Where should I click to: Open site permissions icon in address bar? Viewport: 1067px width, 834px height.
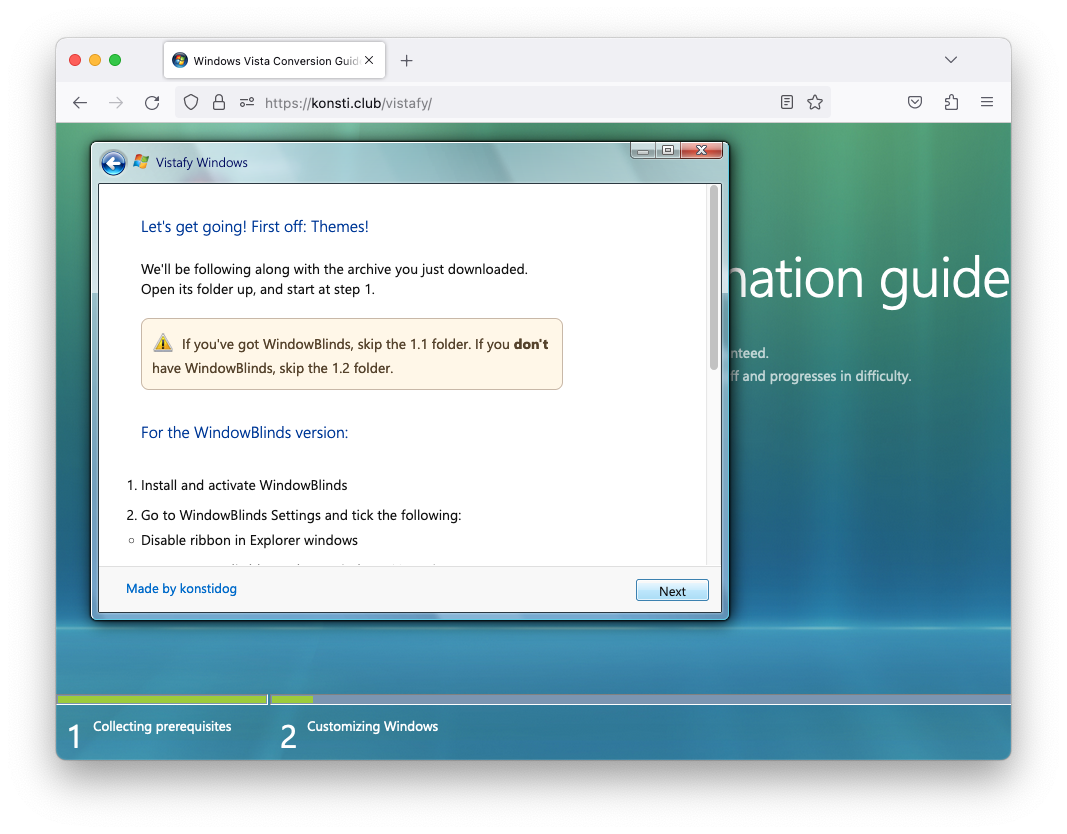click(247, 103)
